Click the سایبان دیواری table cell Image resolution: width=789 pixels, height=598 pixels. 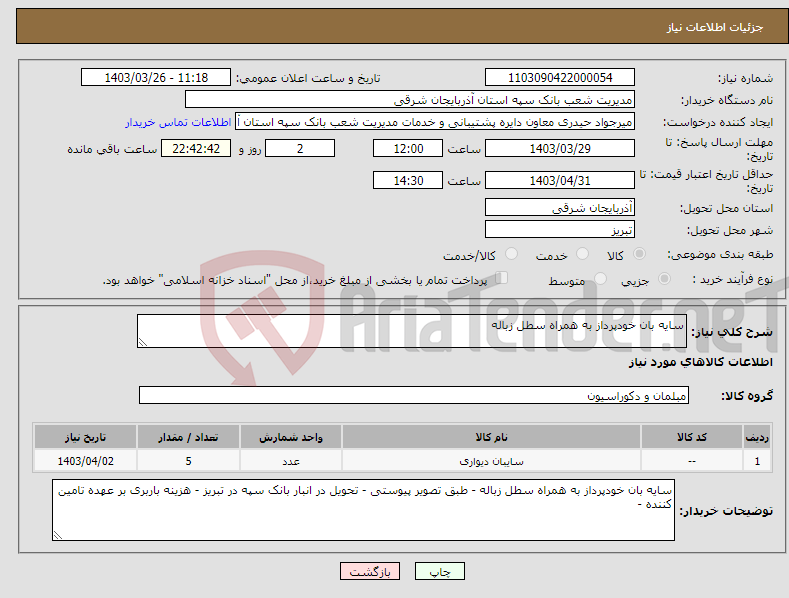pos(492,461)
